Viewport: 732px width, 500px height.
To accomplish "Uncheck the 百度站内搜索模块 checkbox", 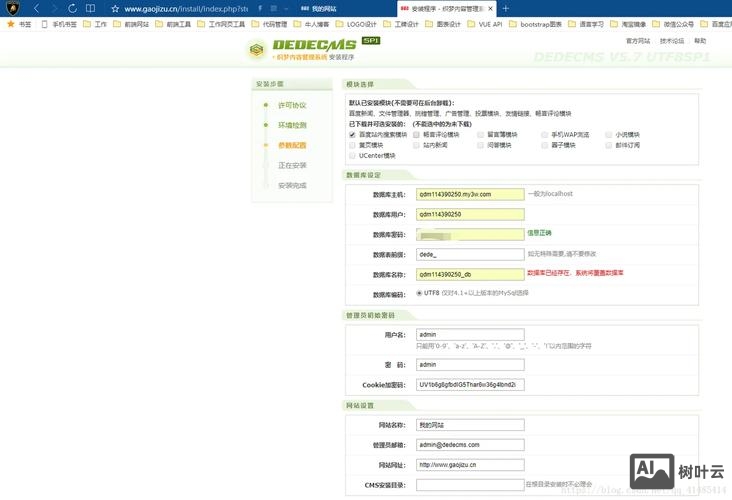I will click(352, 134).
